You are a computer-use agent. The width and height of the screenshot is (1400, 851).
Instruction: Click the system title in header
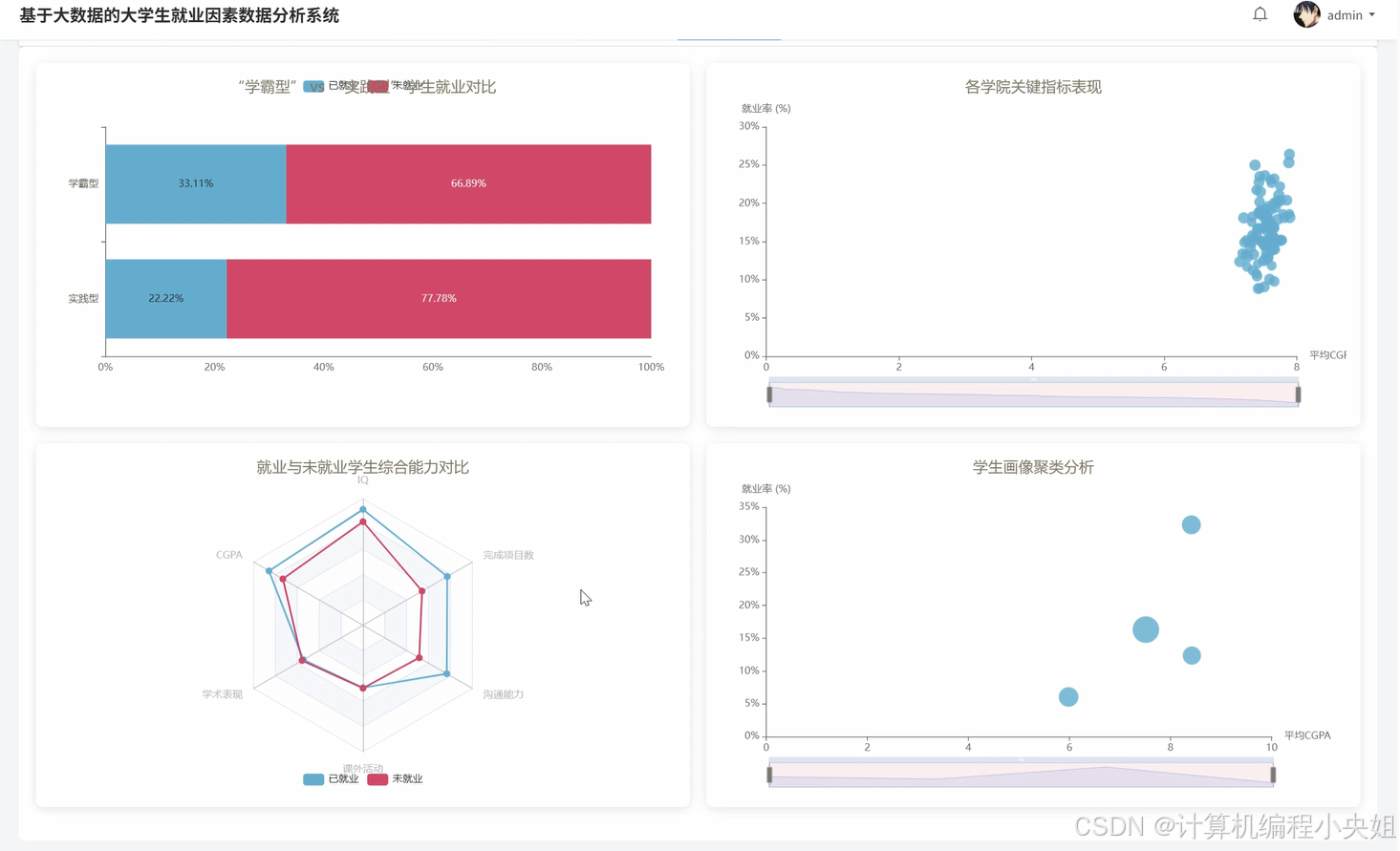click(x=180, y=15)
